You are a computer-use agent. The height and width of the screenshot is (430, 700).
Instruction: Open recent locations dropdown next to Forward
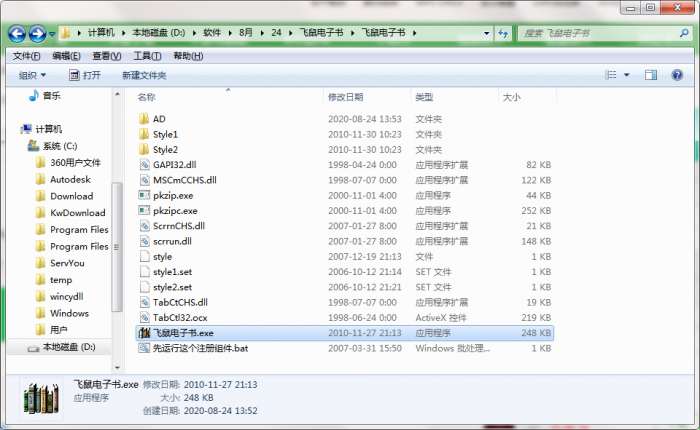coord(52,34)
